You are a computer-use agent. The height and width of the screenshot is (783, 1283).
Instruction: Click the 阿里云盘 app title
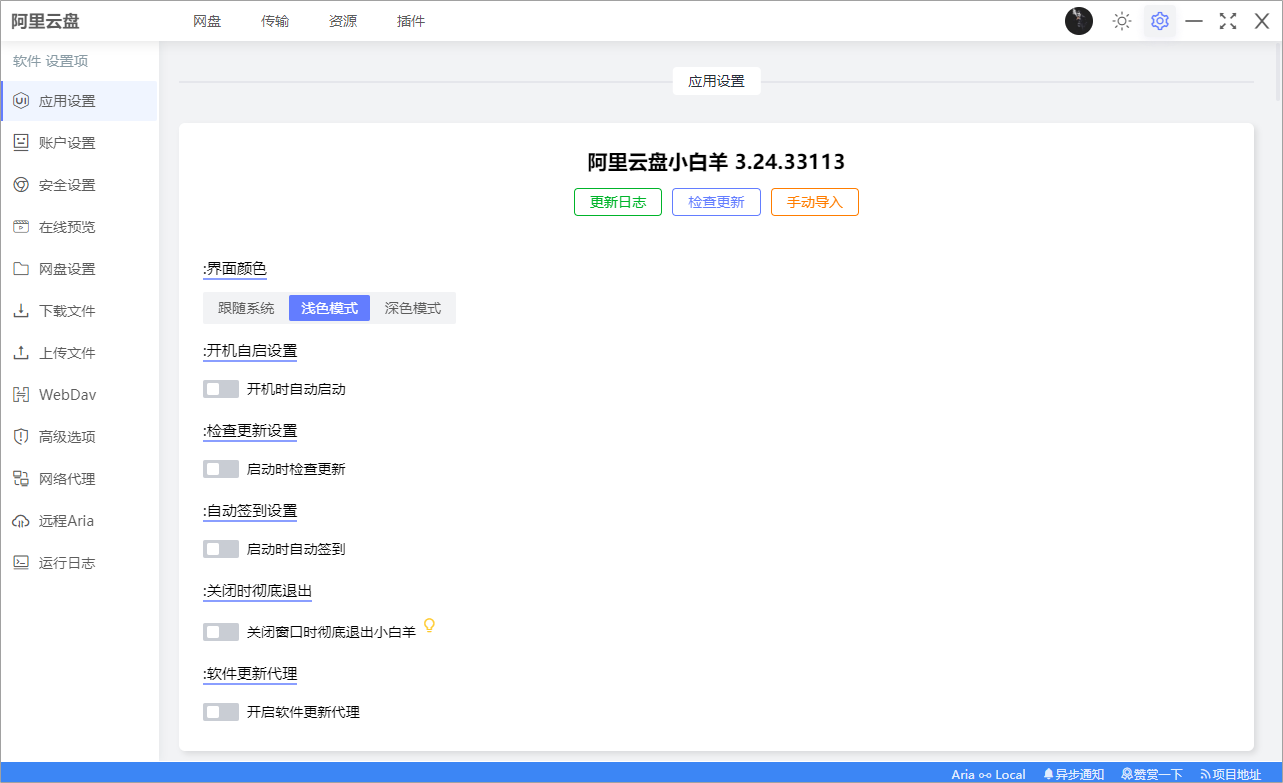pos(45,21)
